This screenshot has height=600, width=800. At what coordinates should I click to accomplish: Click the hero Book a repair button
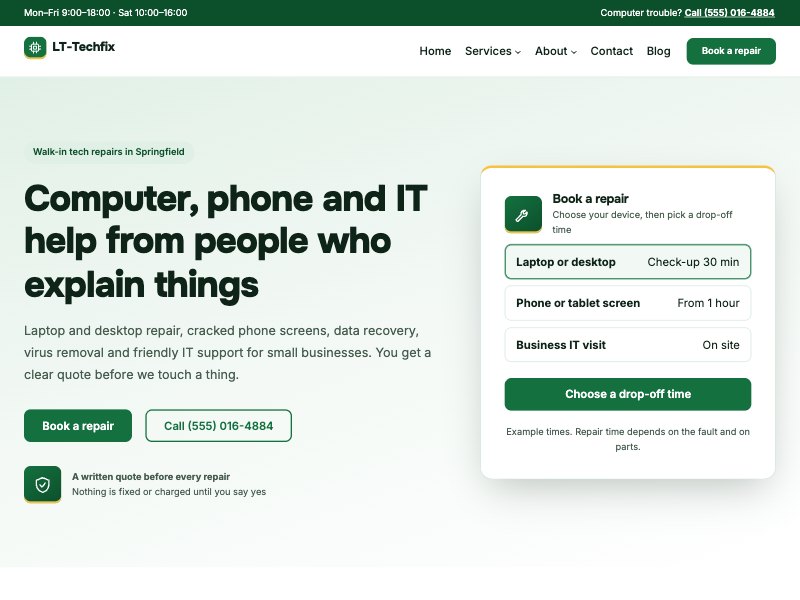tap(78, 426)
